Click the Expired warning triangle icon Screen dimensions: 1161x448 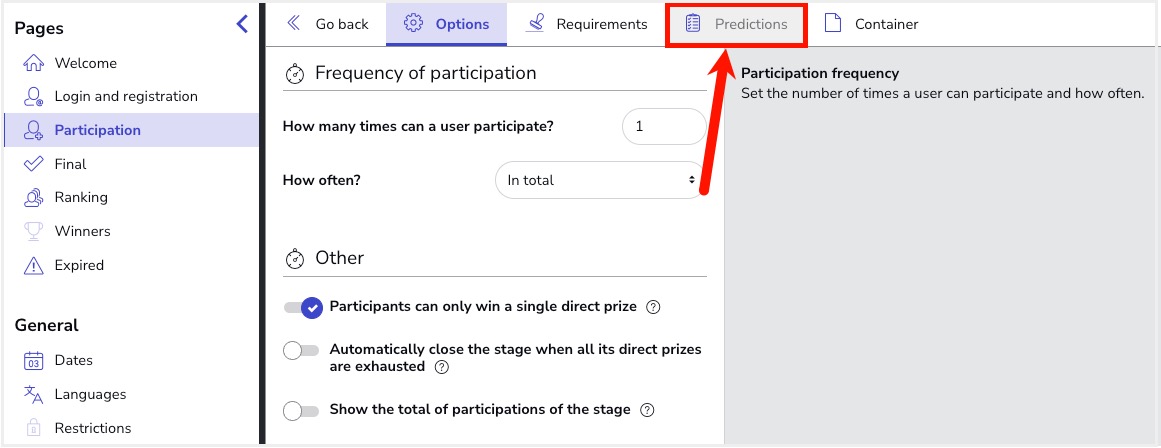pos(33,265)
